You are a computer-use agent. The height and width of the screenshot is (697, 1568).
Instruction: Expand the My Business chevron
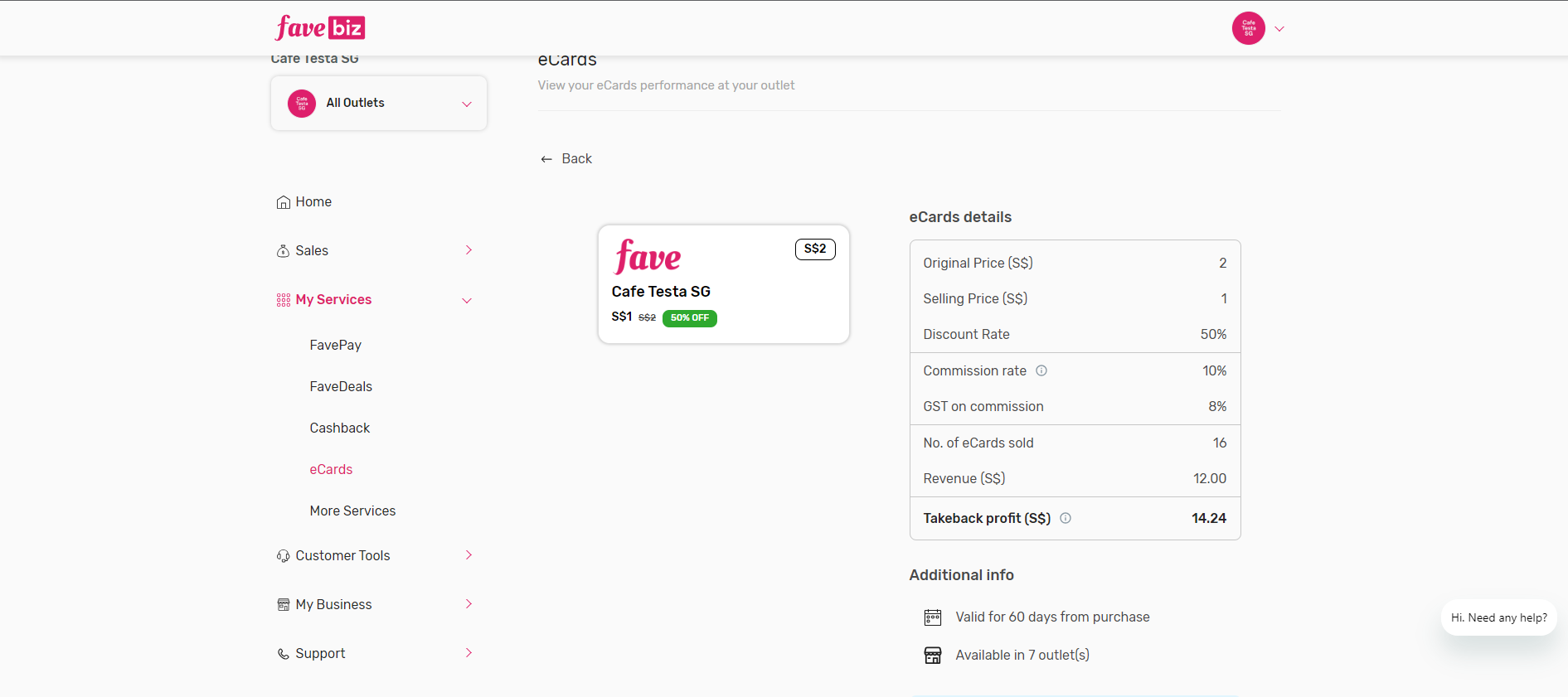coord(468,604)
